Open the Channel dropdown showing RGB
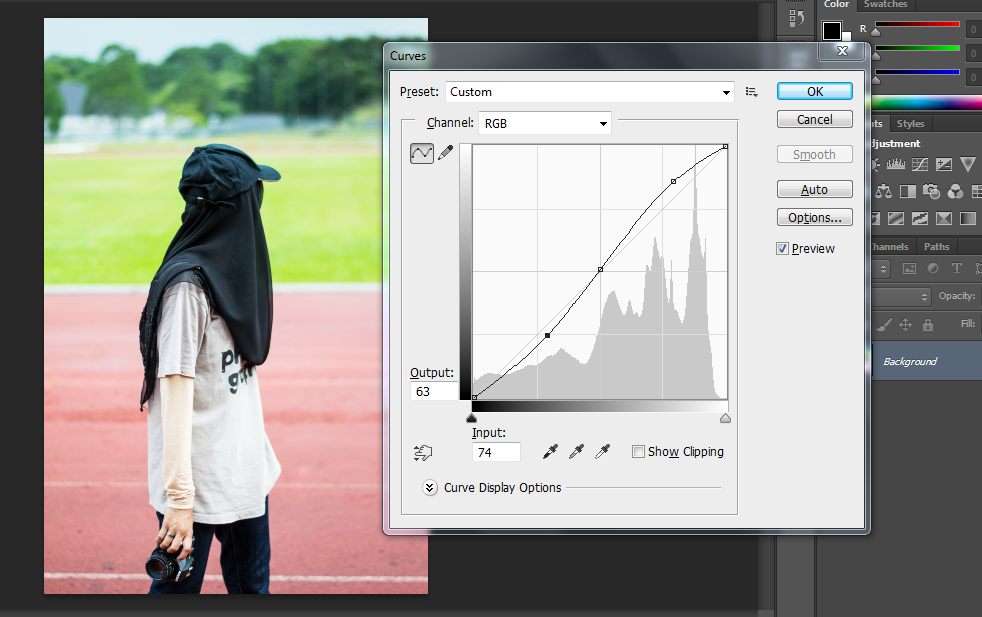The image size is (982, 617). tap(544, 123)
